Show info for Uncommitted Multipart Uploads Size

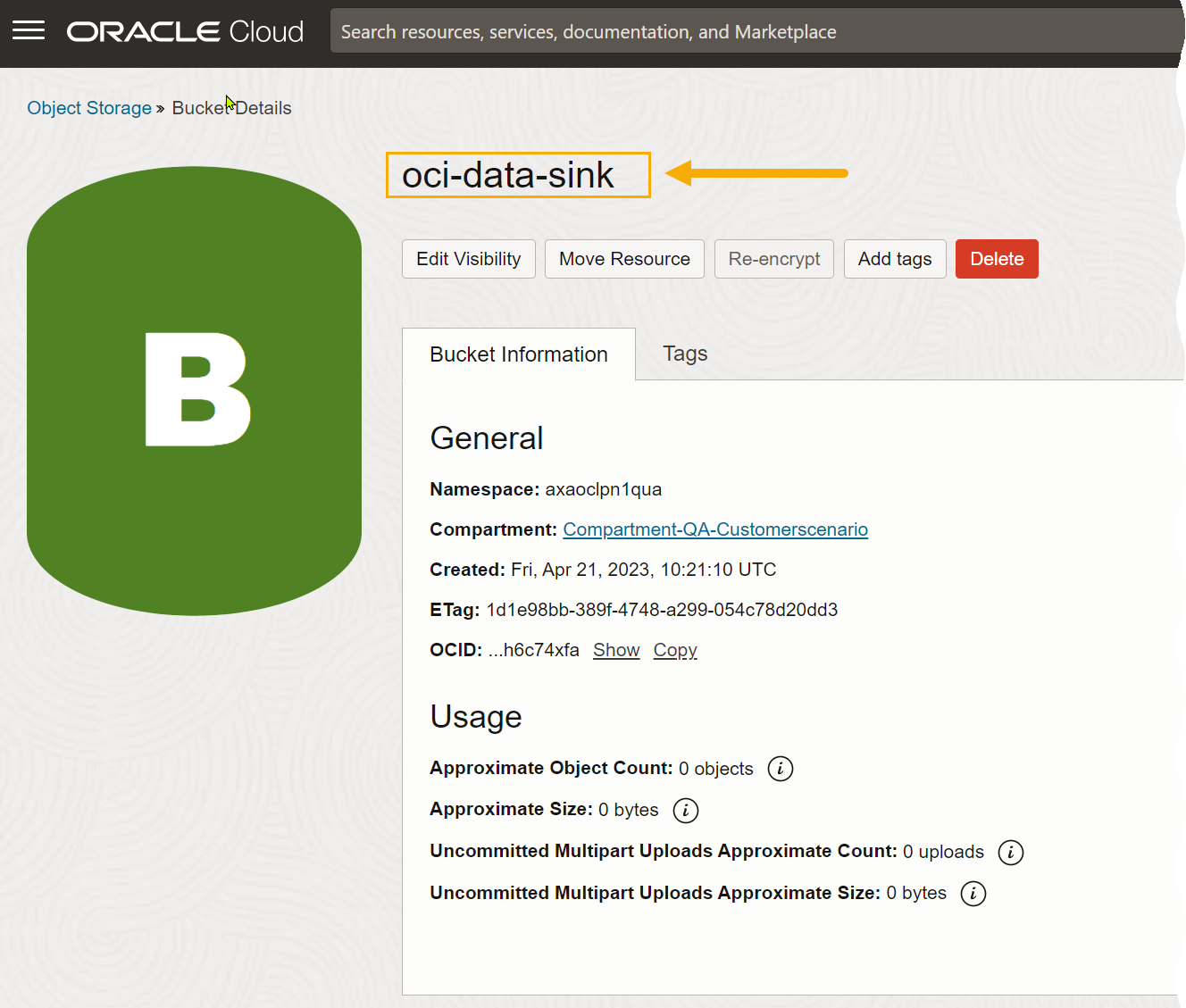click(973, 894)
